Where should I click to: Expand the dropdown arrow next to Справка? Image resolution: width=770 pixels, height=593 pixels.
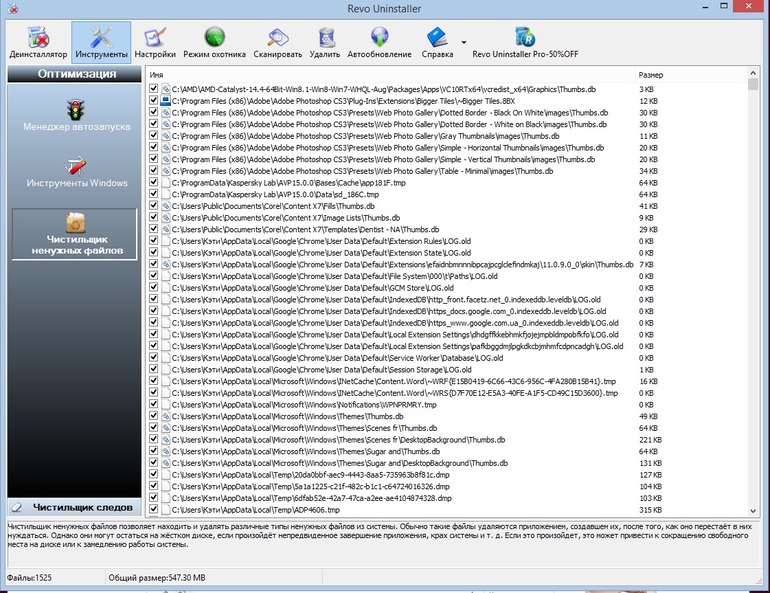point(464,42)
